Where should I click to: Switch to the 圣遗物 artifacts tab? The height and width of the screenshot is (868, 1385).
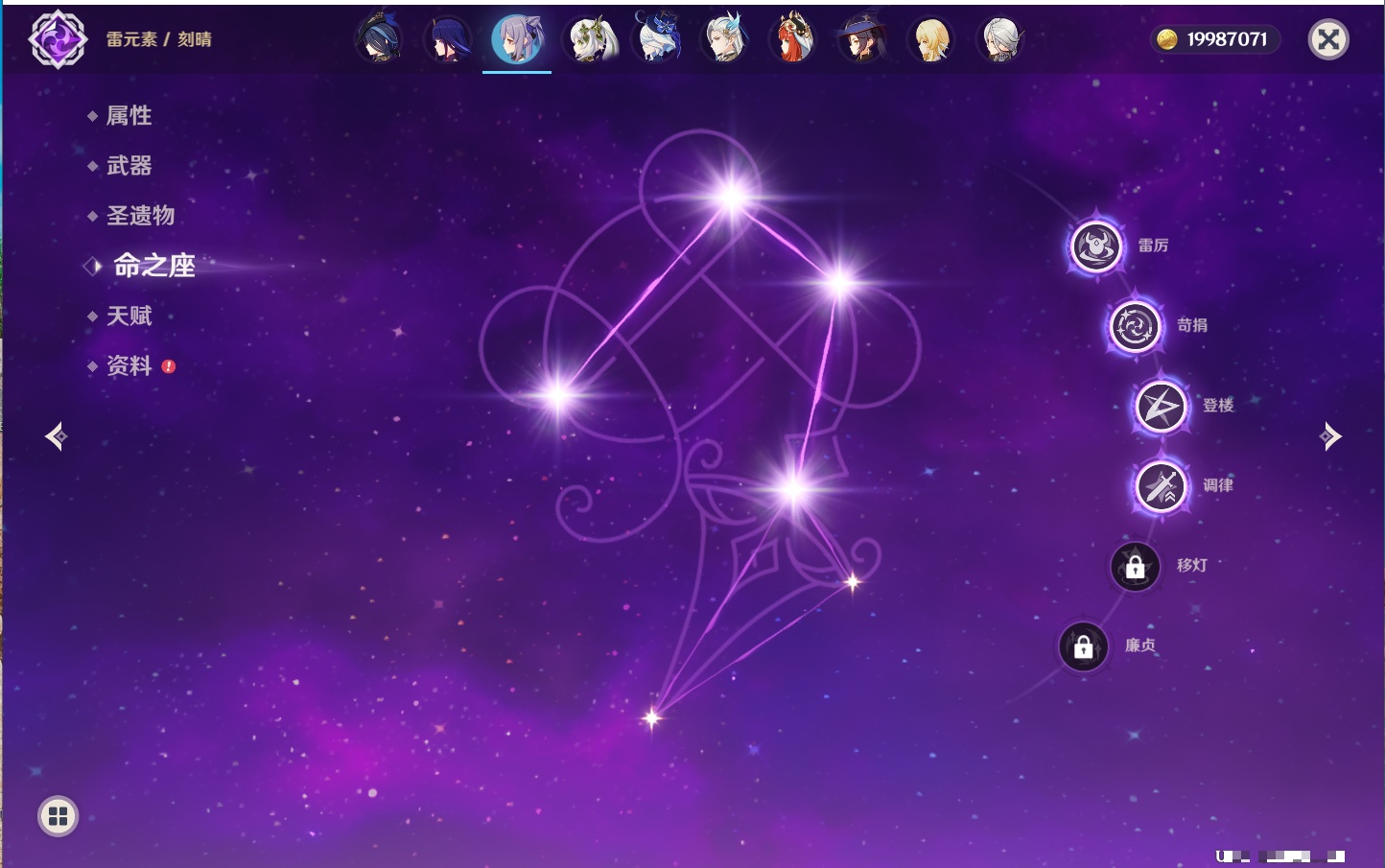tap(140, 216)
